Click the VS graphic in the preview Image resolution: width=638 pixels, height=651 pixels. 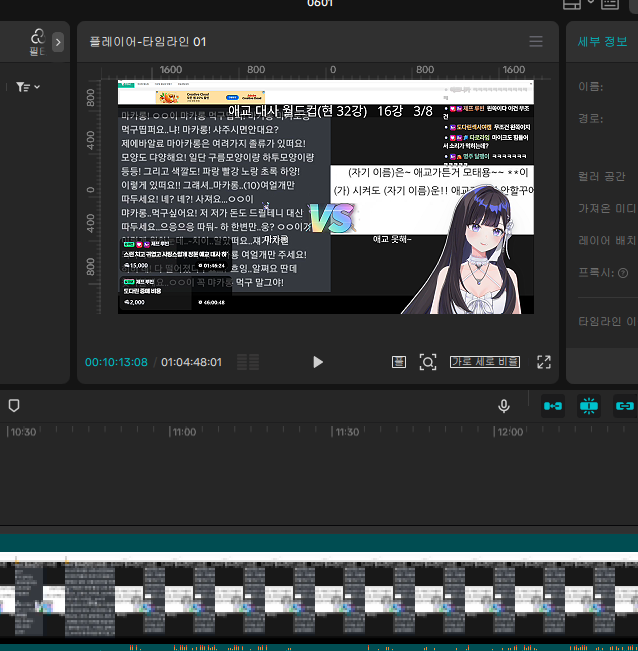333,218
